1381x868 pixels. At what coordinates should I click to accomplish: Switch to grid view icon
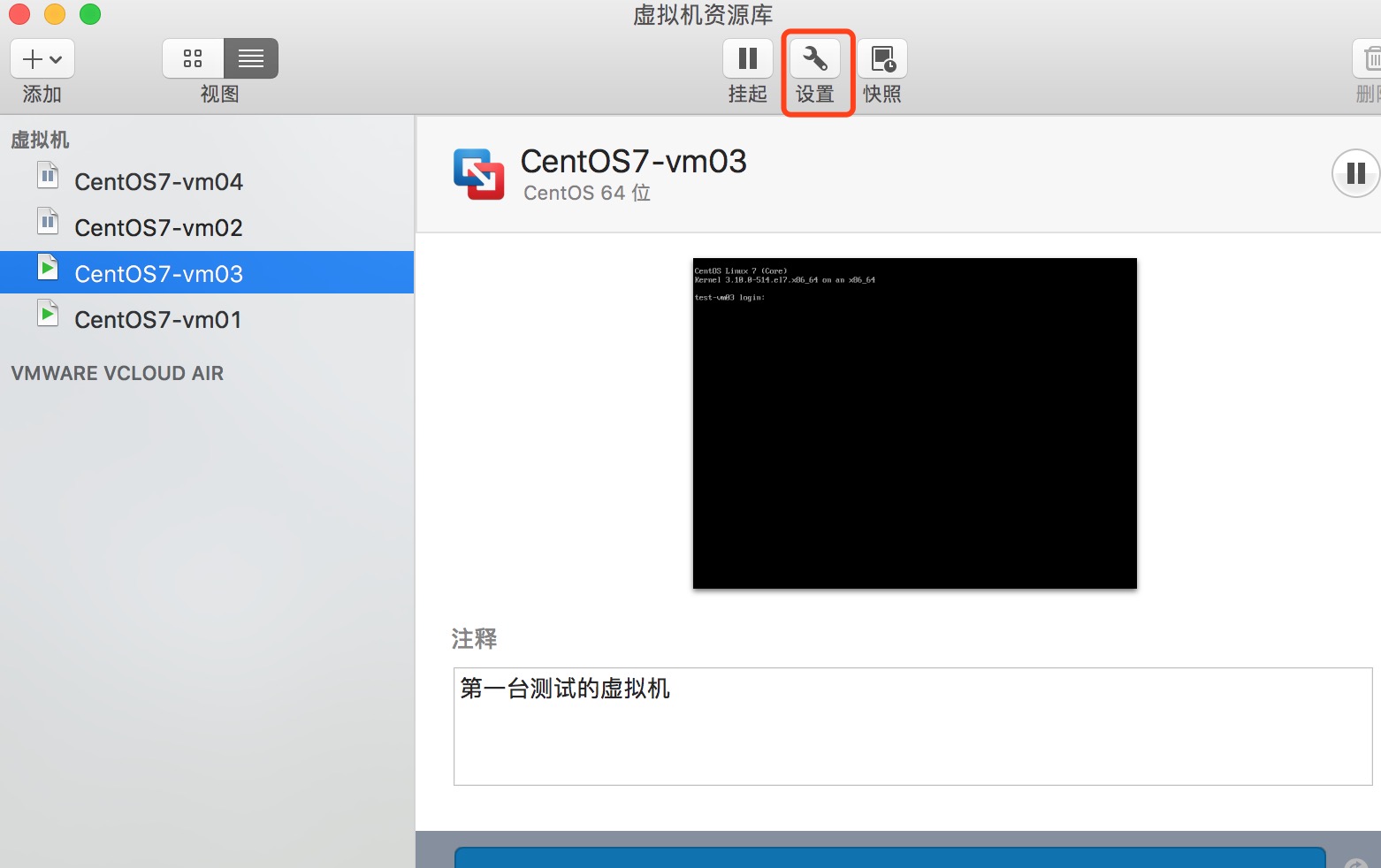(193, 58)
